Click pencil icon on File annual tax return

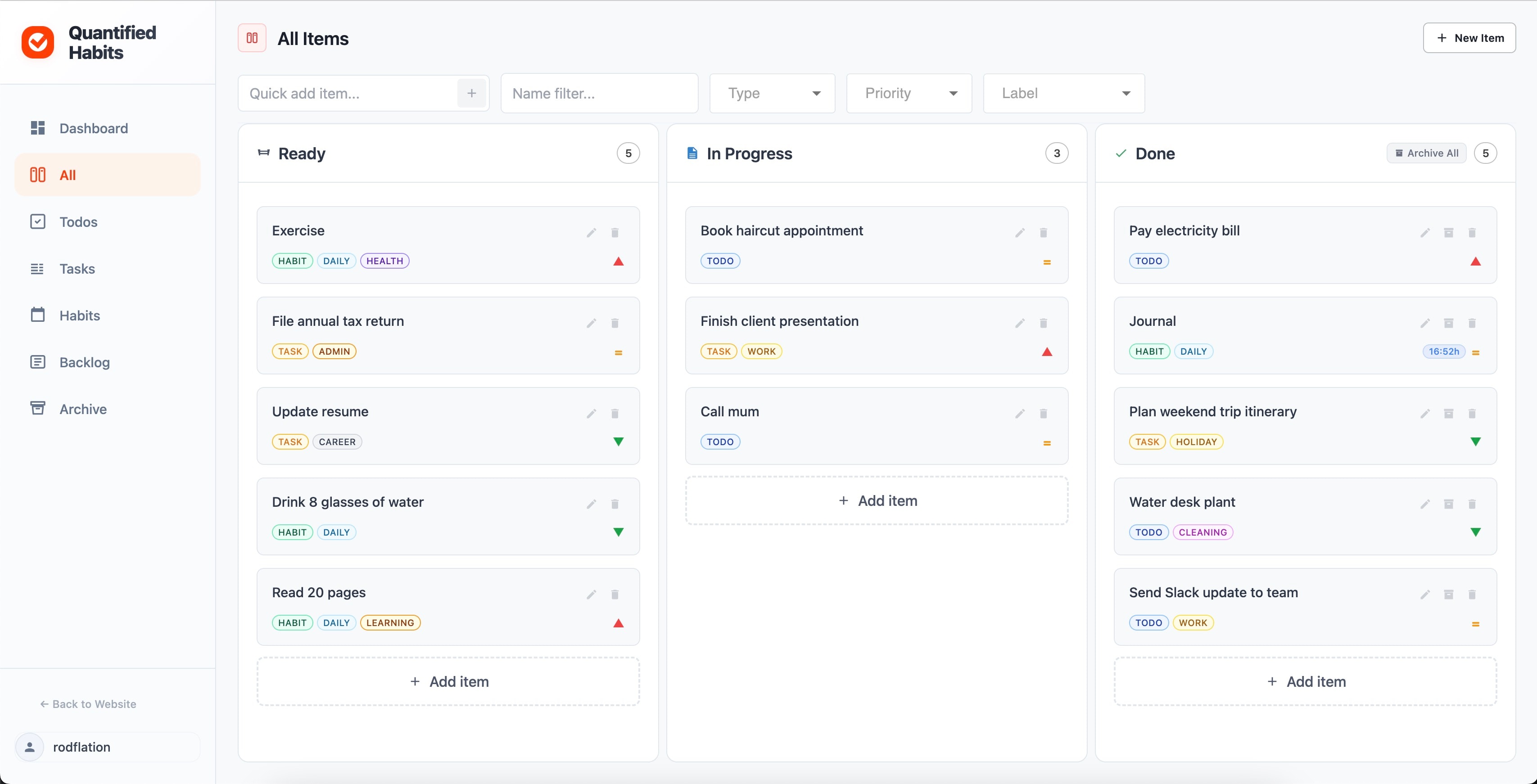click(591, 324)
